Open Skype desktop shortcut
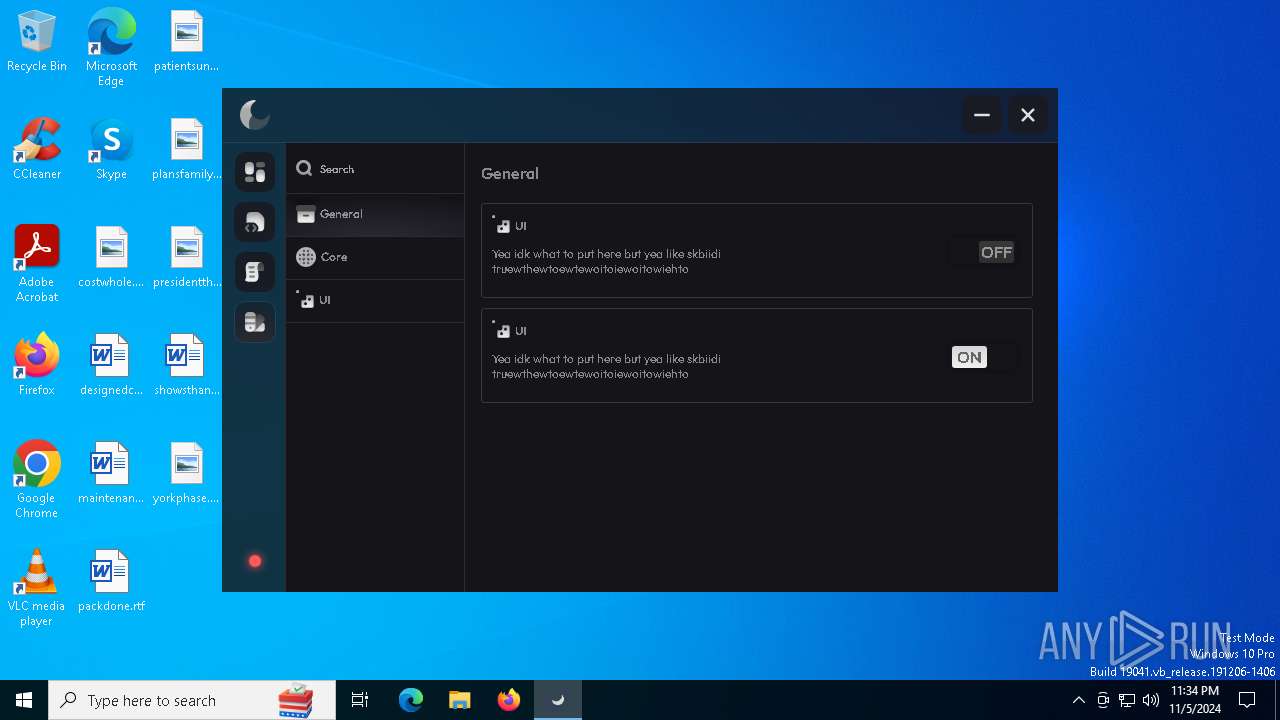The height and width of the screenshot is (720, 1280). 111,149
